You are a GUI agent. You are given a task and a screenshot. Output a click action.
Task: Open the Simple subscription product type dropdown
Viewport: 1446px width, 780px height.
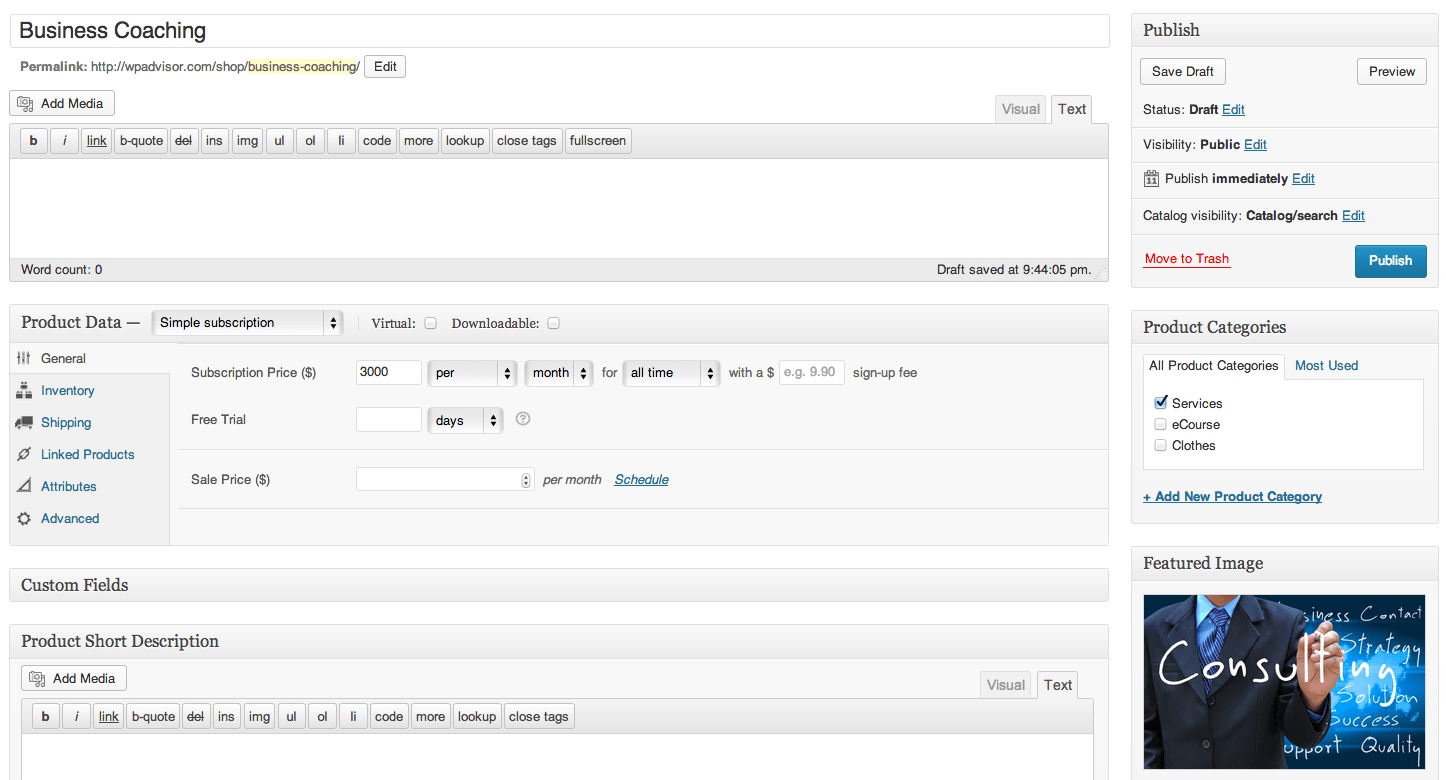[247, 323]
